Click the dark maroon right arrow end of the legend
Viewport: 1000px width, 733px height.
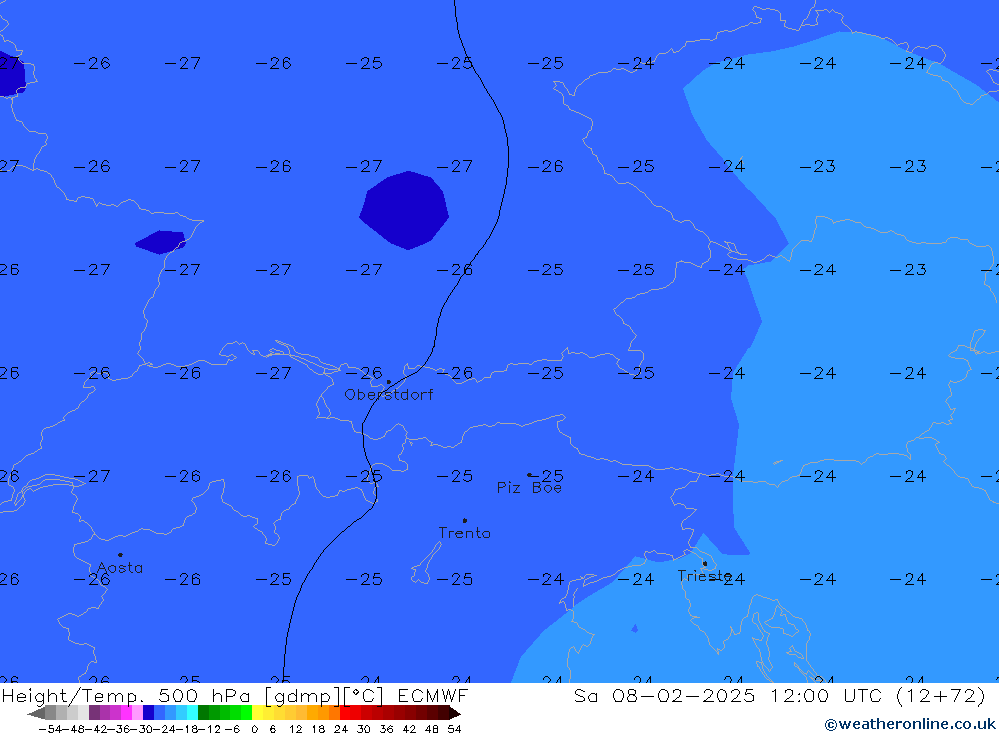click(x=454, y=713)
